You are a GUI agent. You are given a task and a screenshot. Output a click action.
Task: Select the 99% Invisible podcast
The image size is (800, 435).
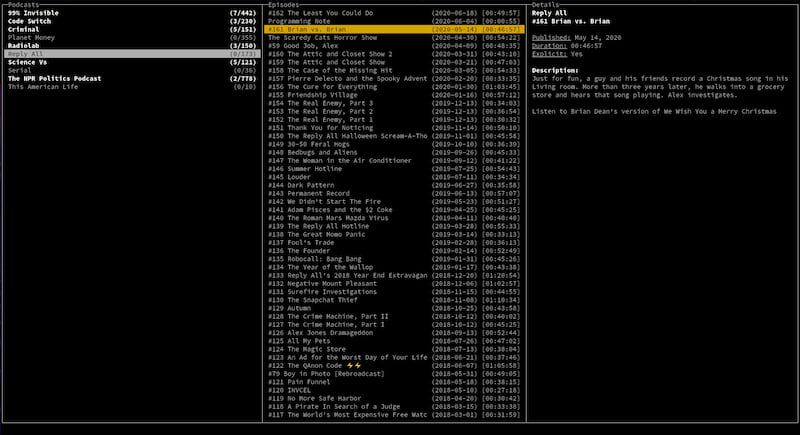point(132,13)
